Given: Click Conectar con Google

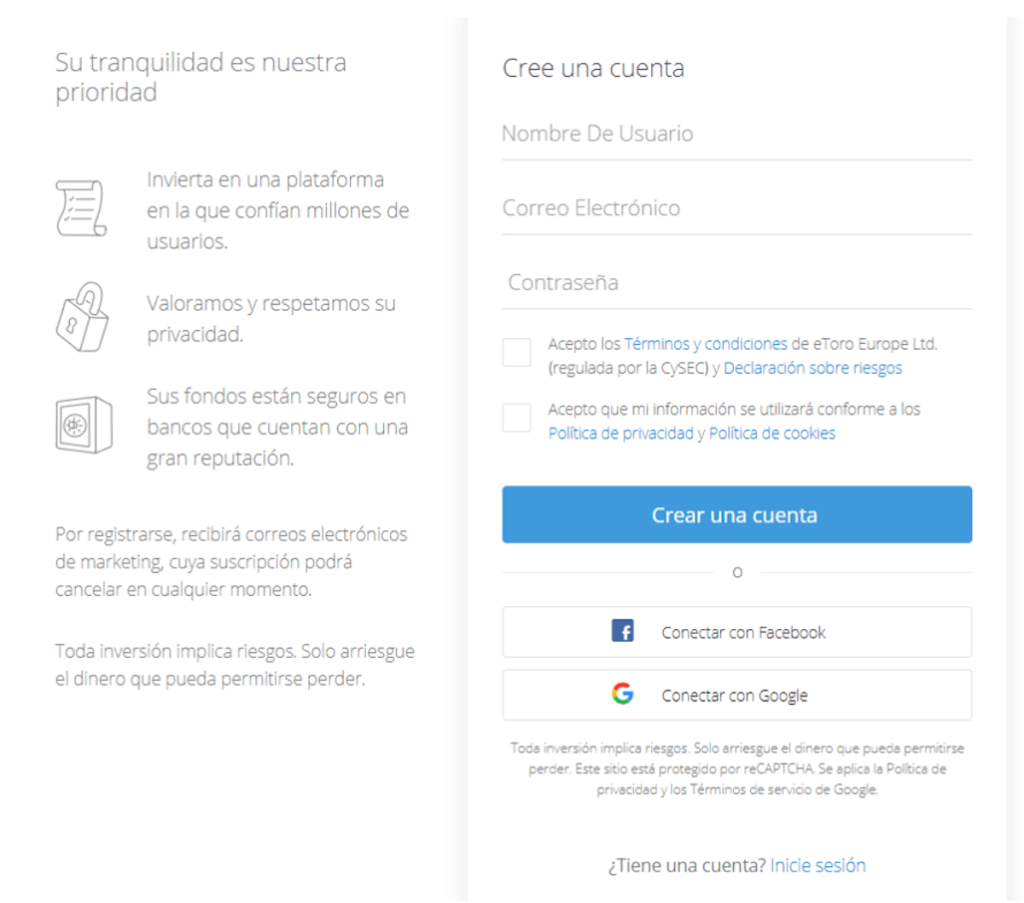Looking at the screenshot, I should point(737,694).
